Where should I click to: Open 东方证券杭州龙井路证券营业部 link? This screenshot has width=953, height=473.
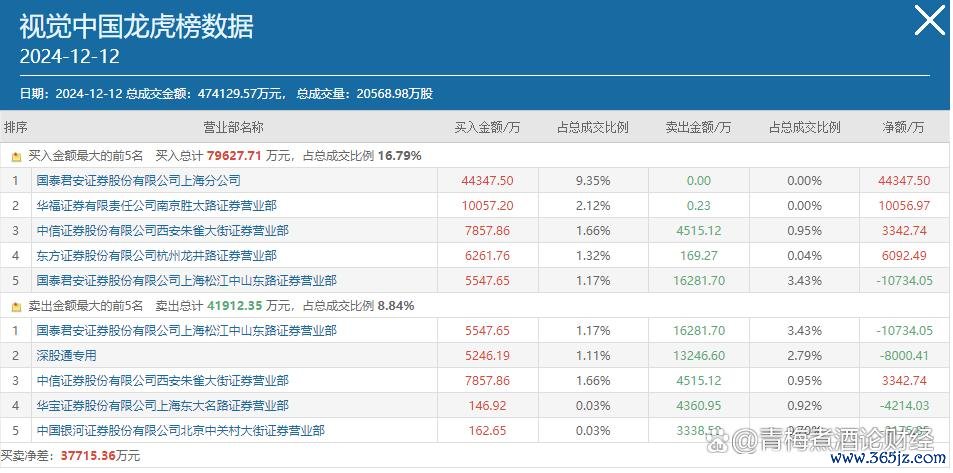(x=156, y=256)
